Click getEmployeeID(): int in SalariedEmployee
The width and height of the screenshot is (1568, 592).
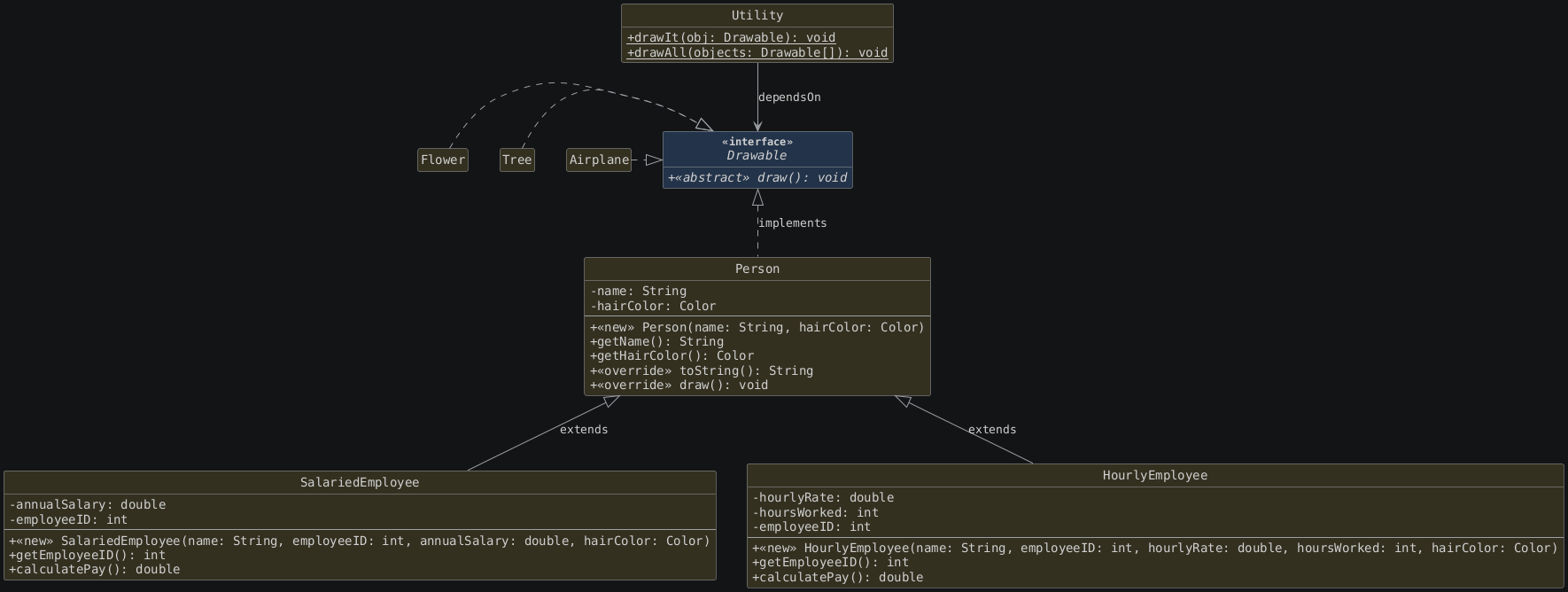87,555
